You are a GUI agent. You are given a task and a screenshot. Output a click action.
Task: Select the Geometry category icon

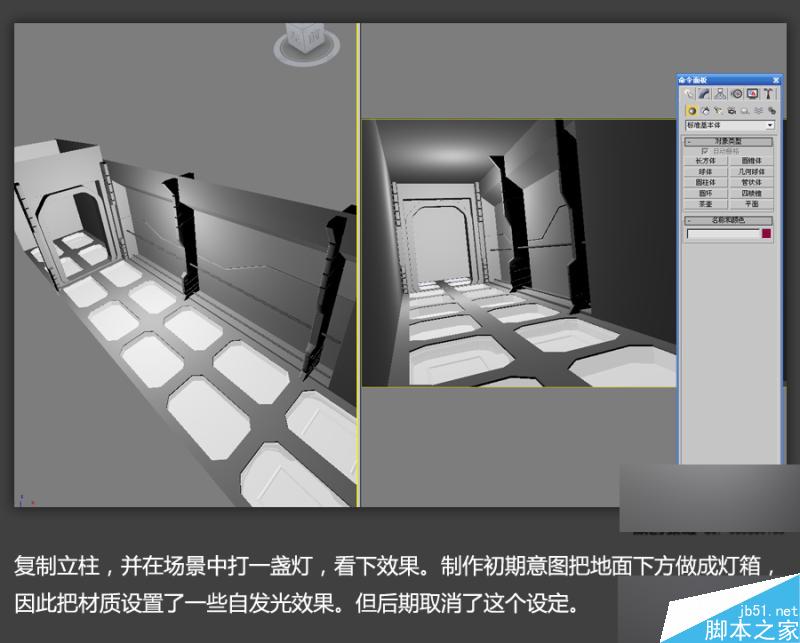click(691, 110)
